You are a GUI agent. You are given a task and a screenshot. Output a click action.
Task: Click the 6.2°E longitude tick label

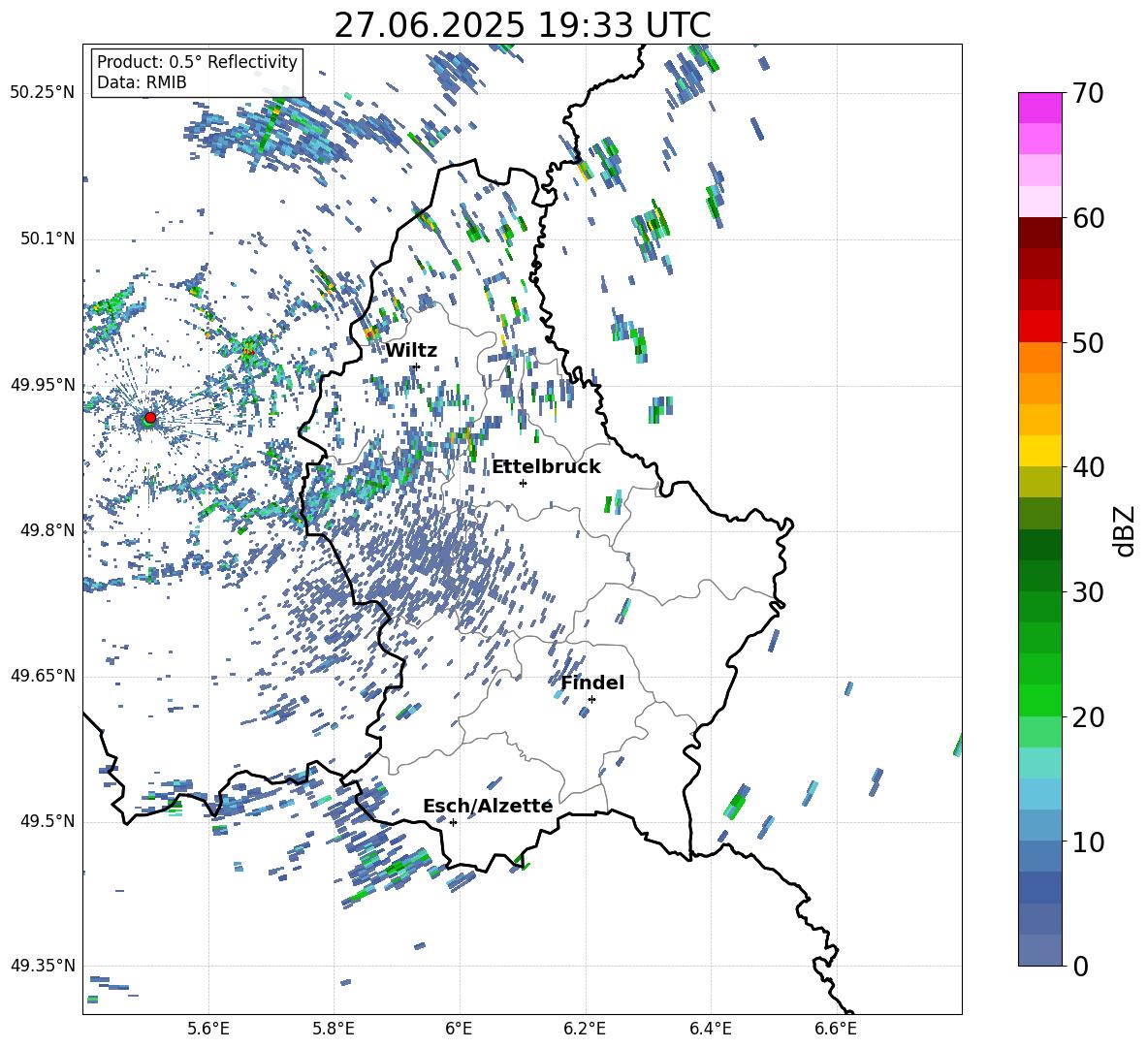click(585, 1030)
